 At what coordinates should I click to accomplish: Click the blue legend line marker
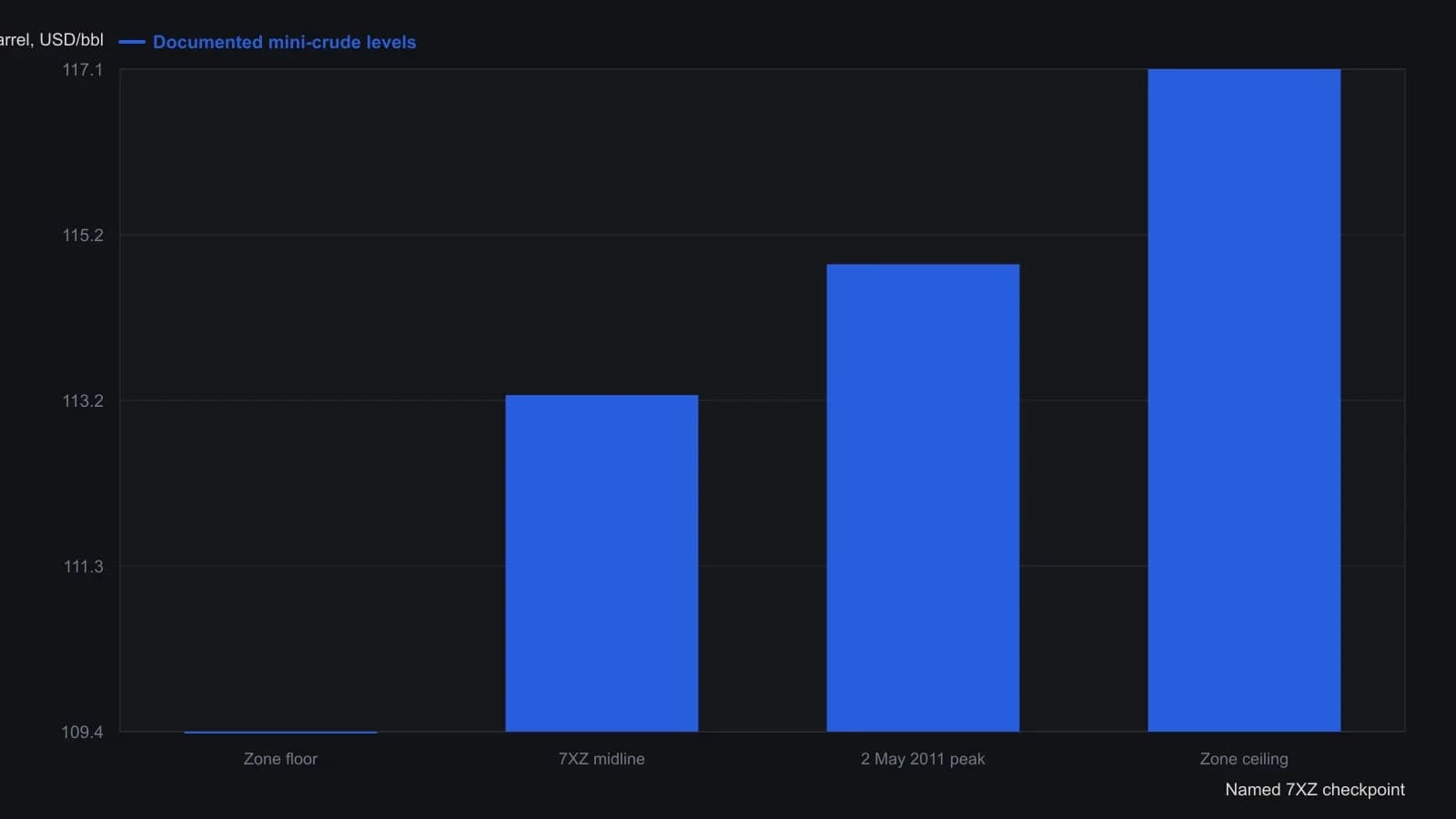click(132, 42)
